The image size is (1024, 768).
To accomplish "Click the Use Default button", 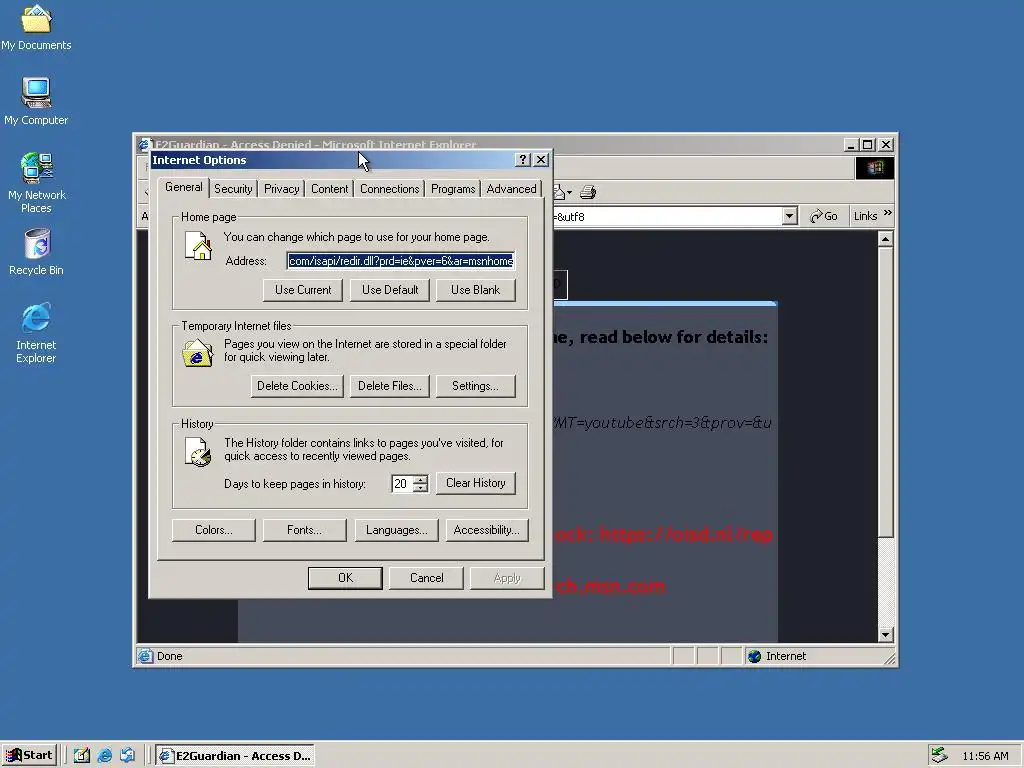I will click(x=390, y=290).
